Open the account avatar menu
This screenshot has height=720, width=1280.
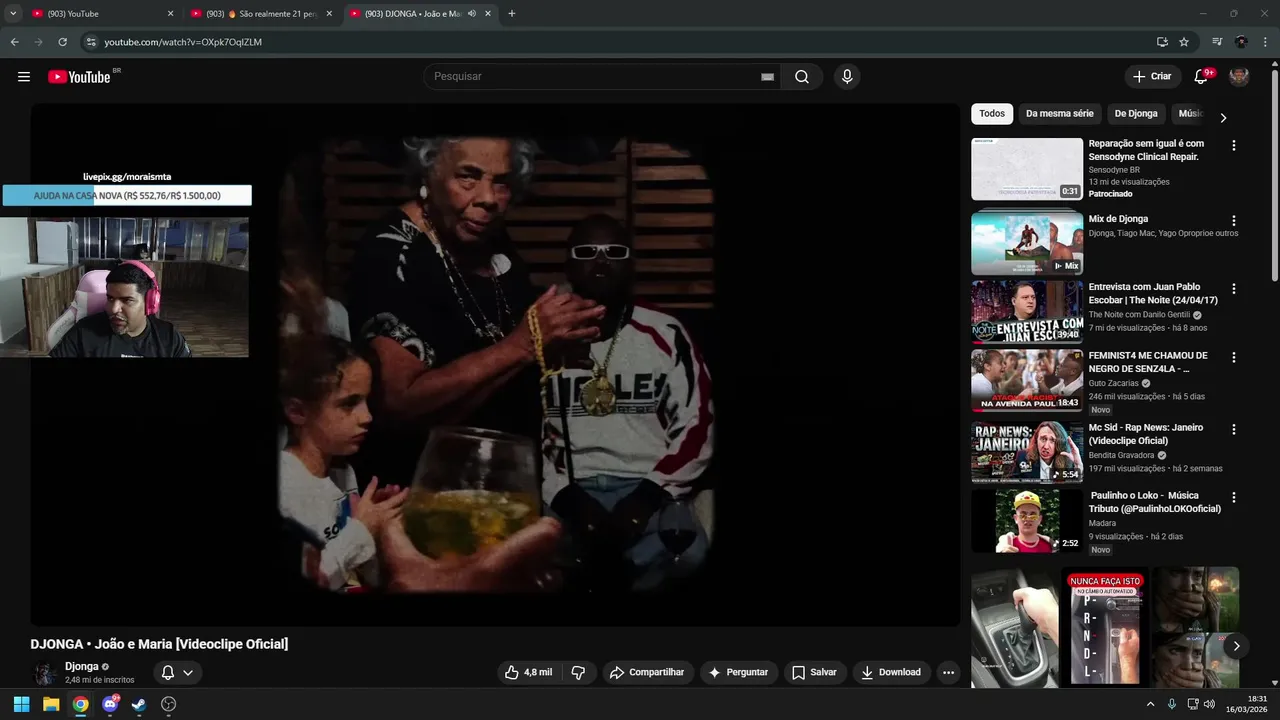pyautogui.click(x=1239, y=77)
